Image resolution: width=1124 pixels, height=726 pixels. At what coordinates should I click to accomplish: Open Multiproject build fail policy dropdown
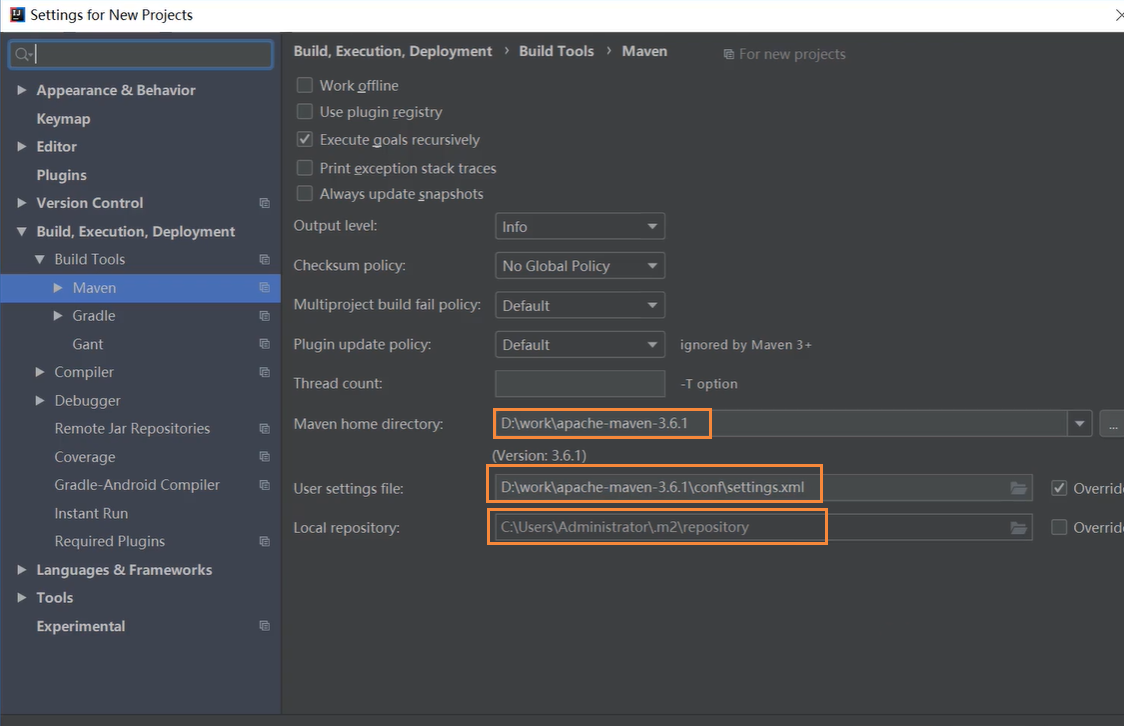coord(580,305)
